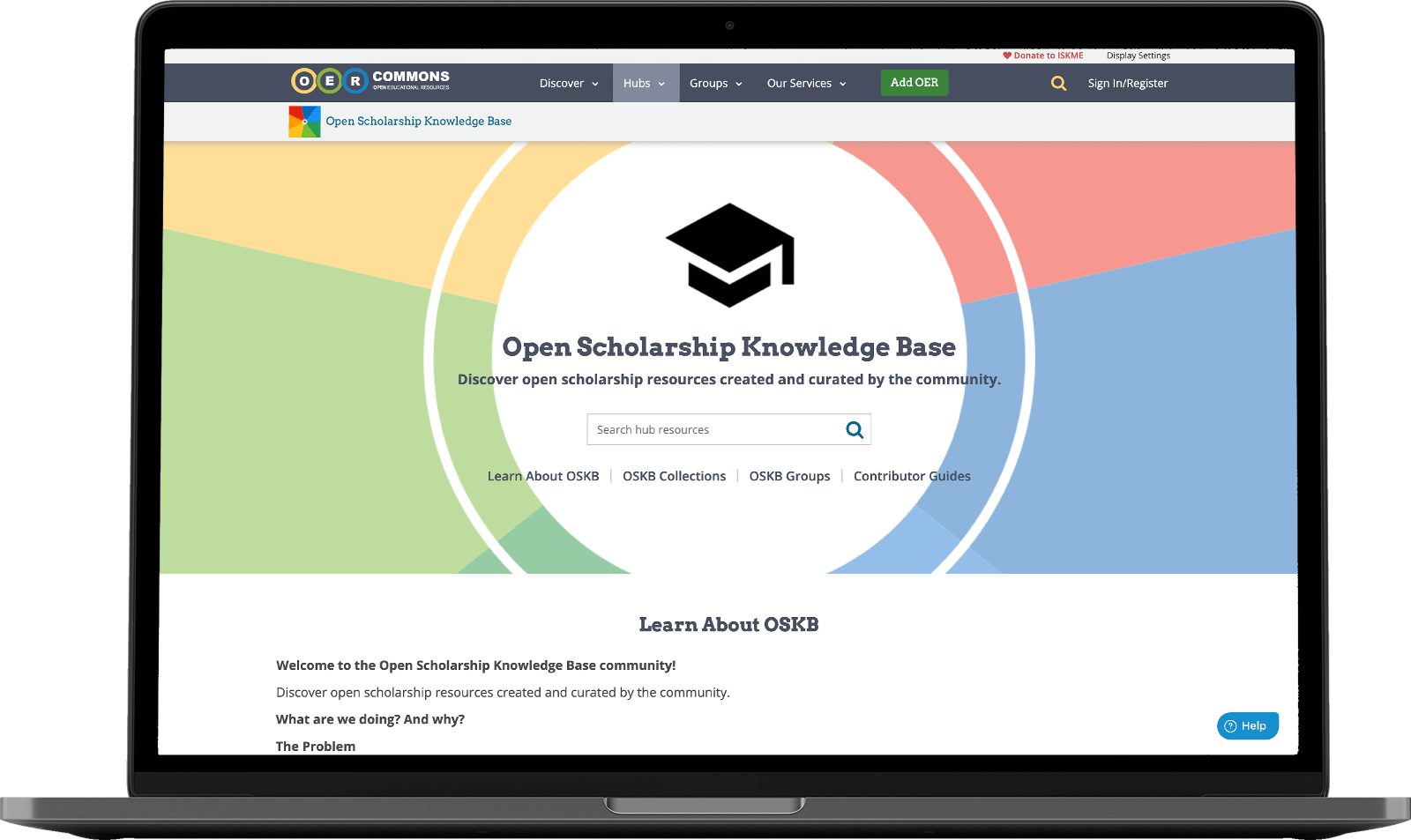
Task: Click 'The Problem' heading text
Action: [316, 747]
